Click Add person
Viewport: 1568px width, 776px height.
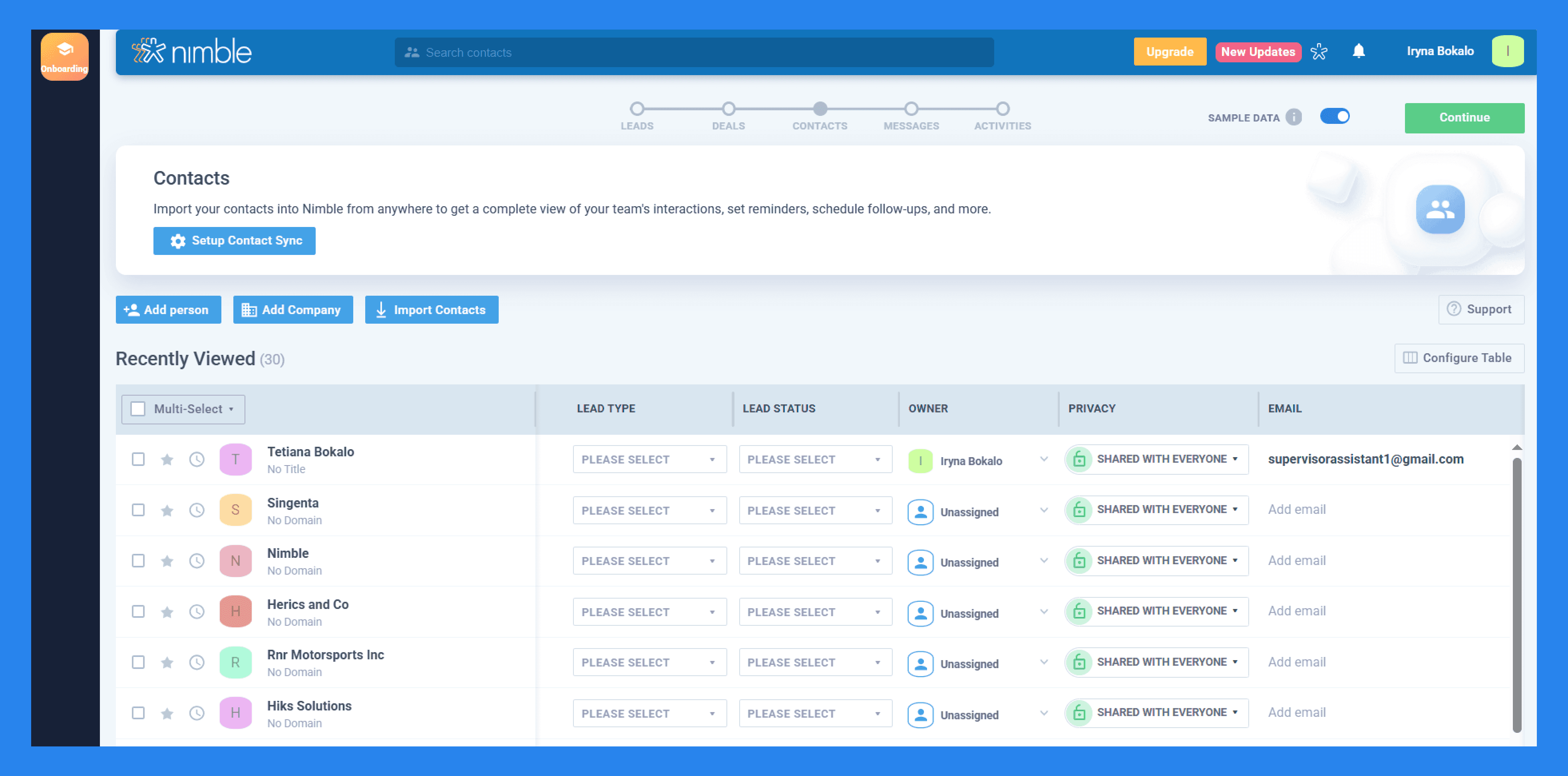coord(168,310)
